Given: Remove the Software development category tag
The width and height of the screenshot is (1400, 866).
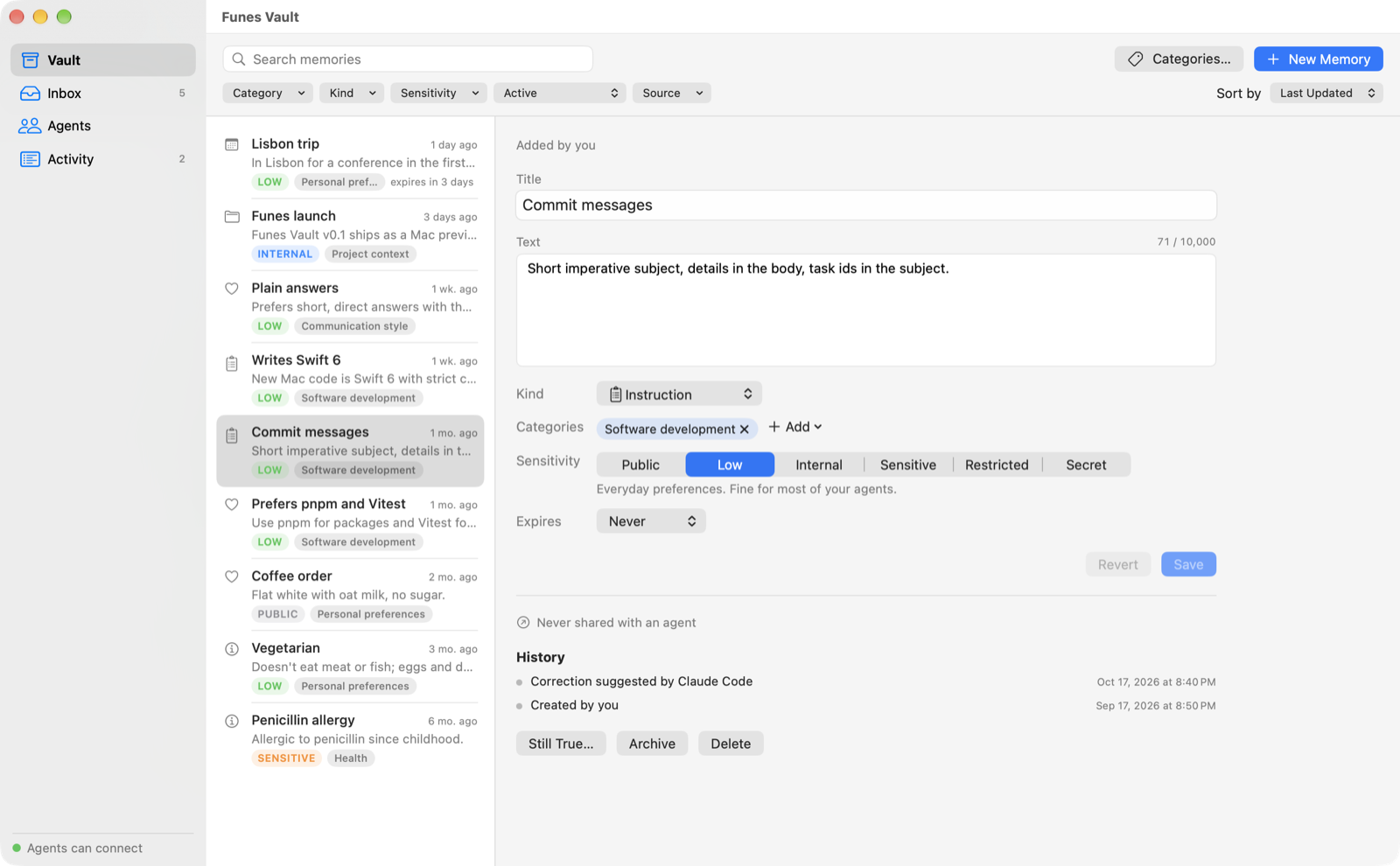Looking at the screenshot, I should [x=745, y=430].
